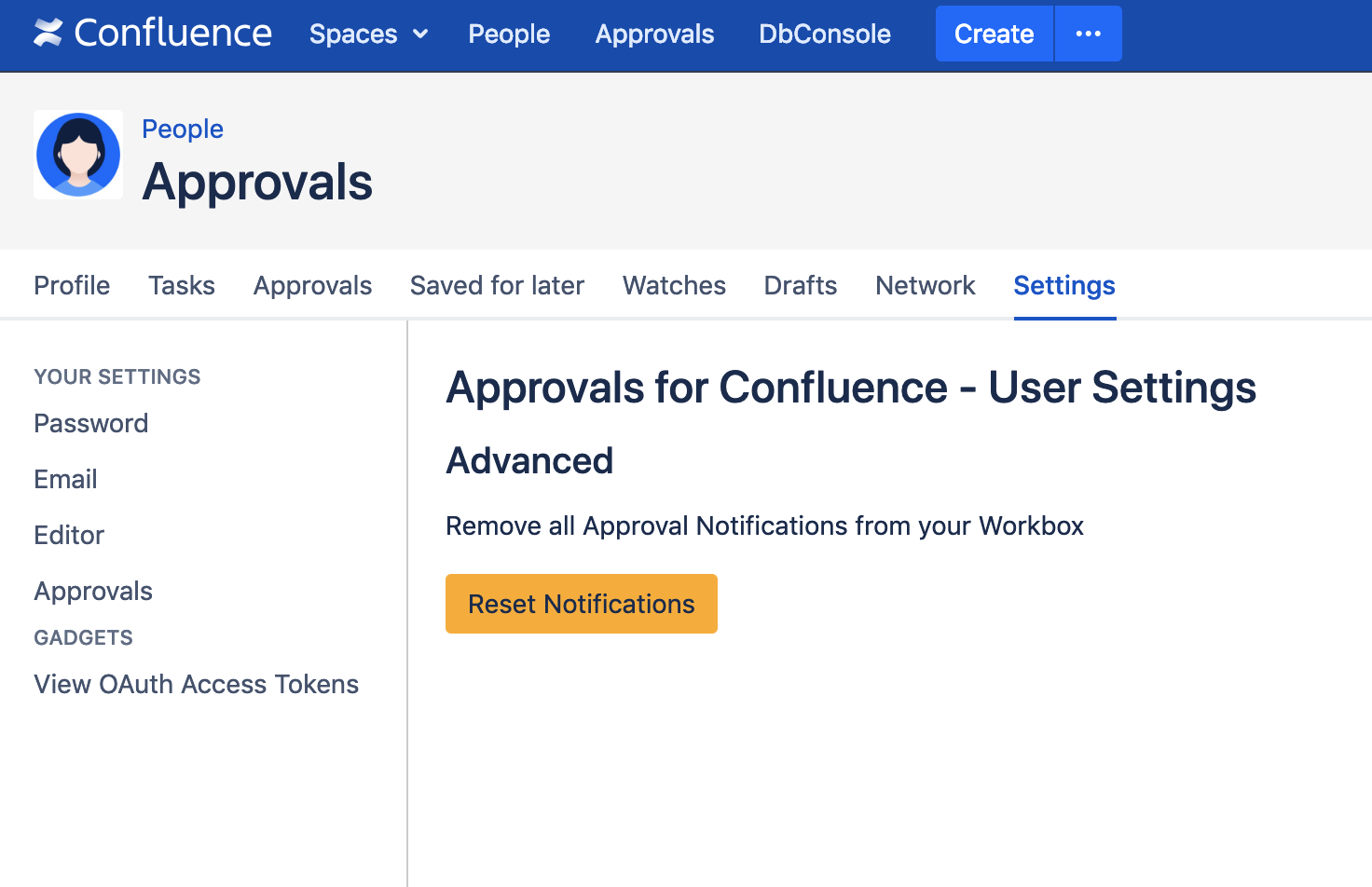This screenshot has width=1372, height=887.
Task: Select the Network tab
Action: 925,285
